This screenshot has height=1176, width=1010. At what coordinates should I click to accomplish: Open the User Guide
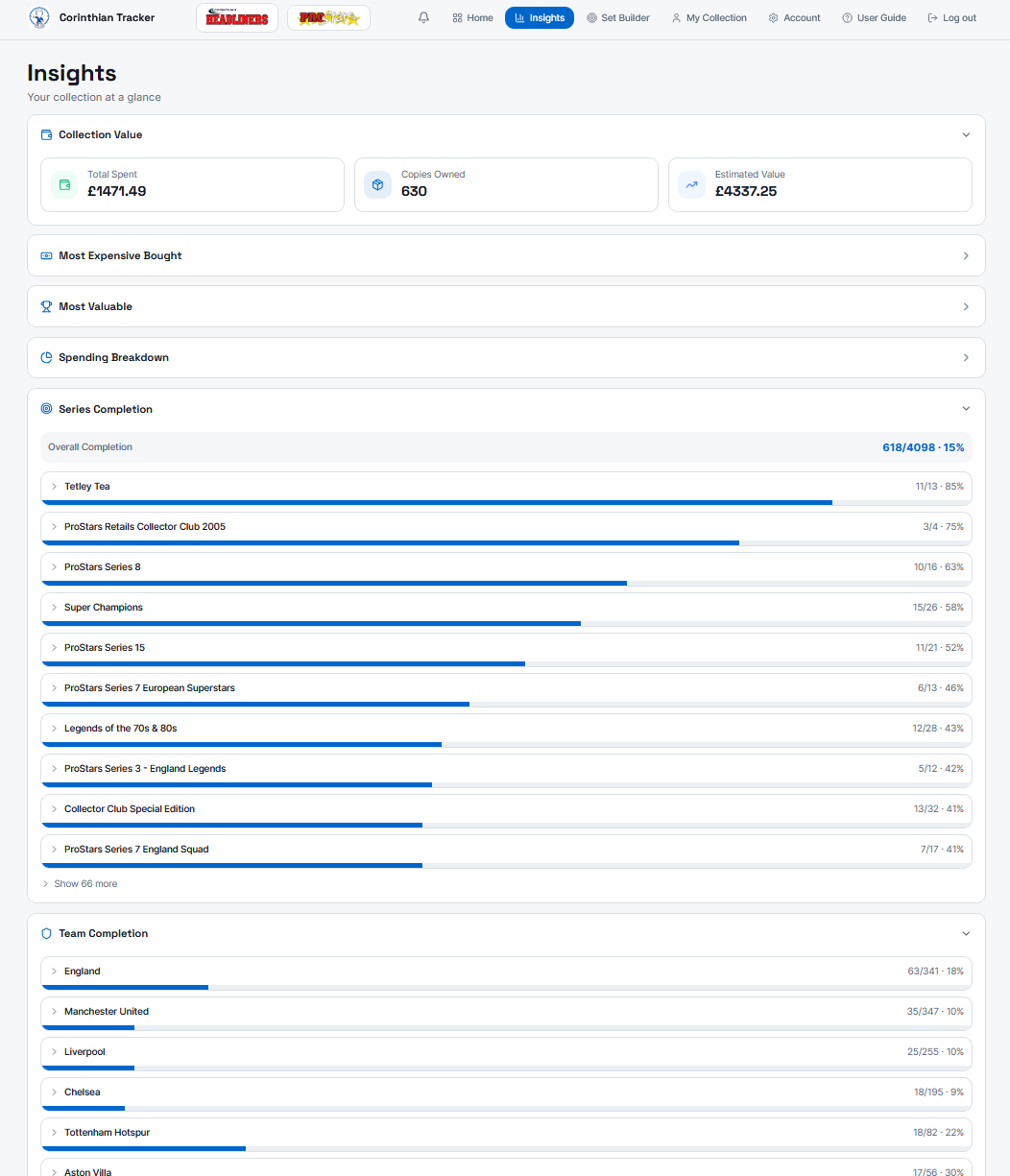874,17
